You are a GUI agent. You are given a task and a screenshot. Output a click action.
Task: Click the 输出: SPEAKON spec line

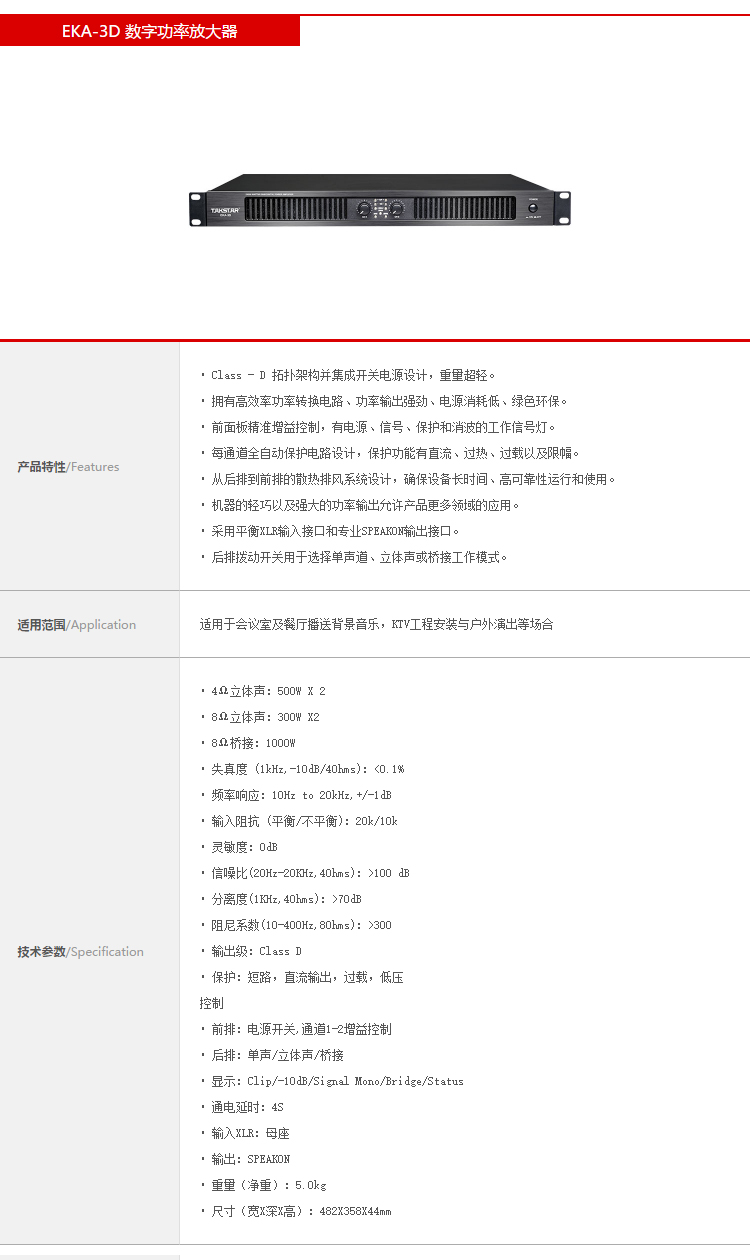pos(245,1159)
